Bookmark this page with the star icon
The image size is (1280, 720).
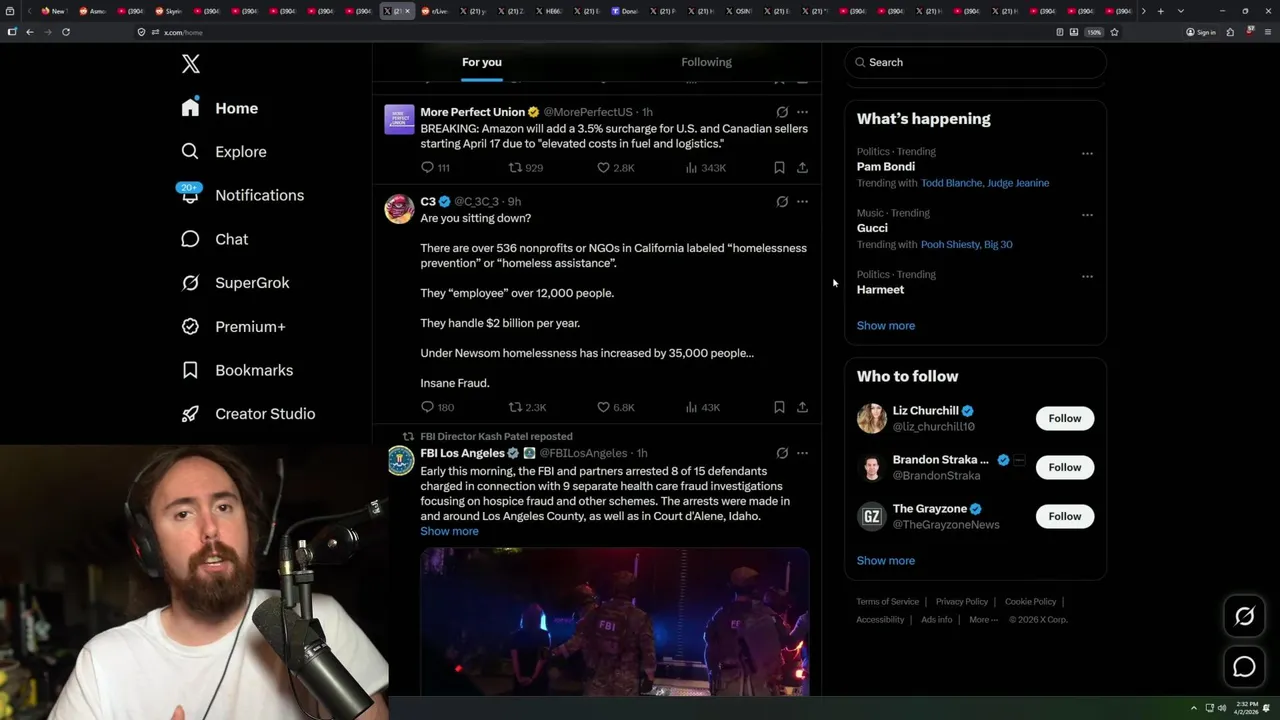[x=1114, y=32]
